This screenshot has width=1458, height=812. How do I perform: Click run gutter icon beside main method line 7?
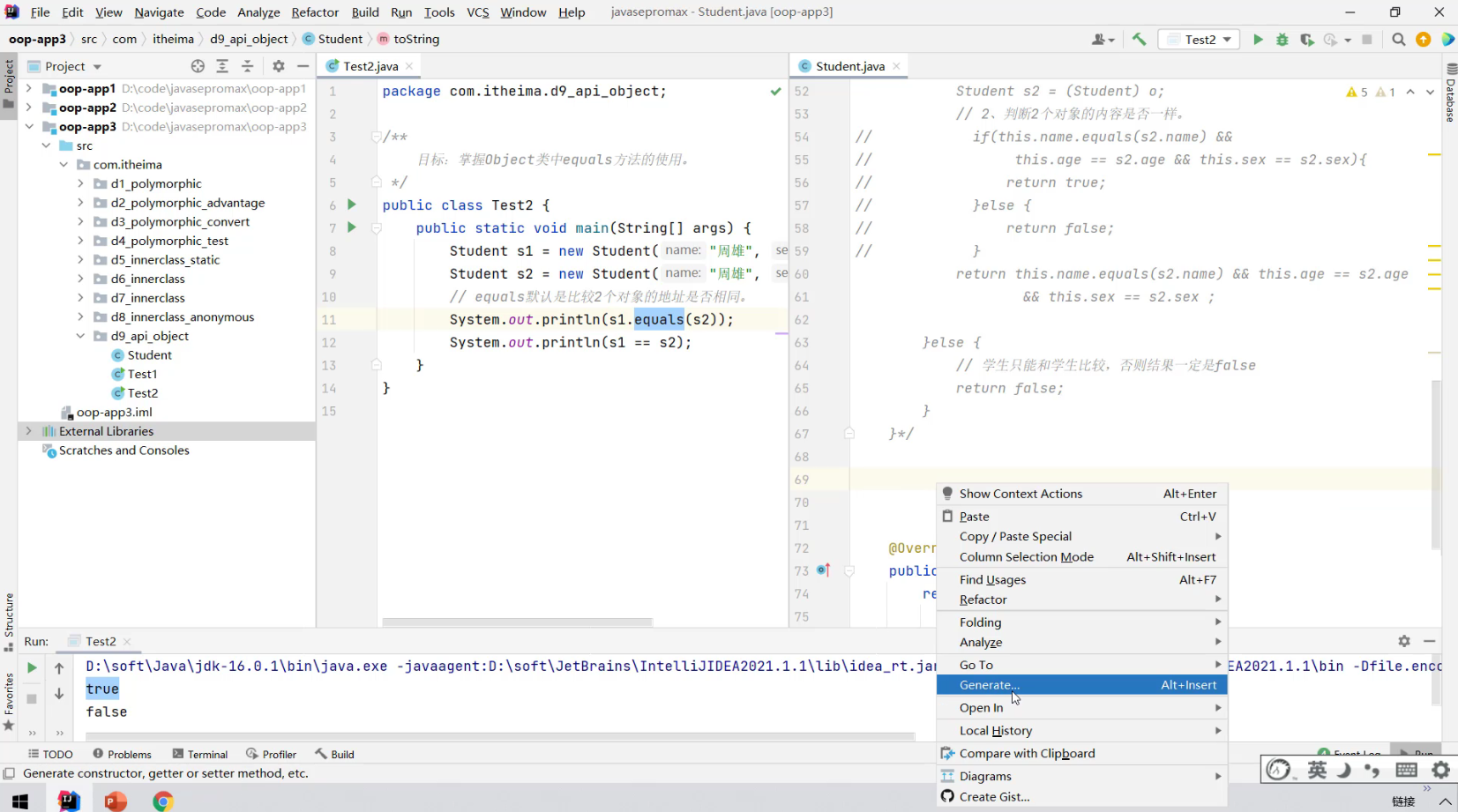click(x=352, y=227)
